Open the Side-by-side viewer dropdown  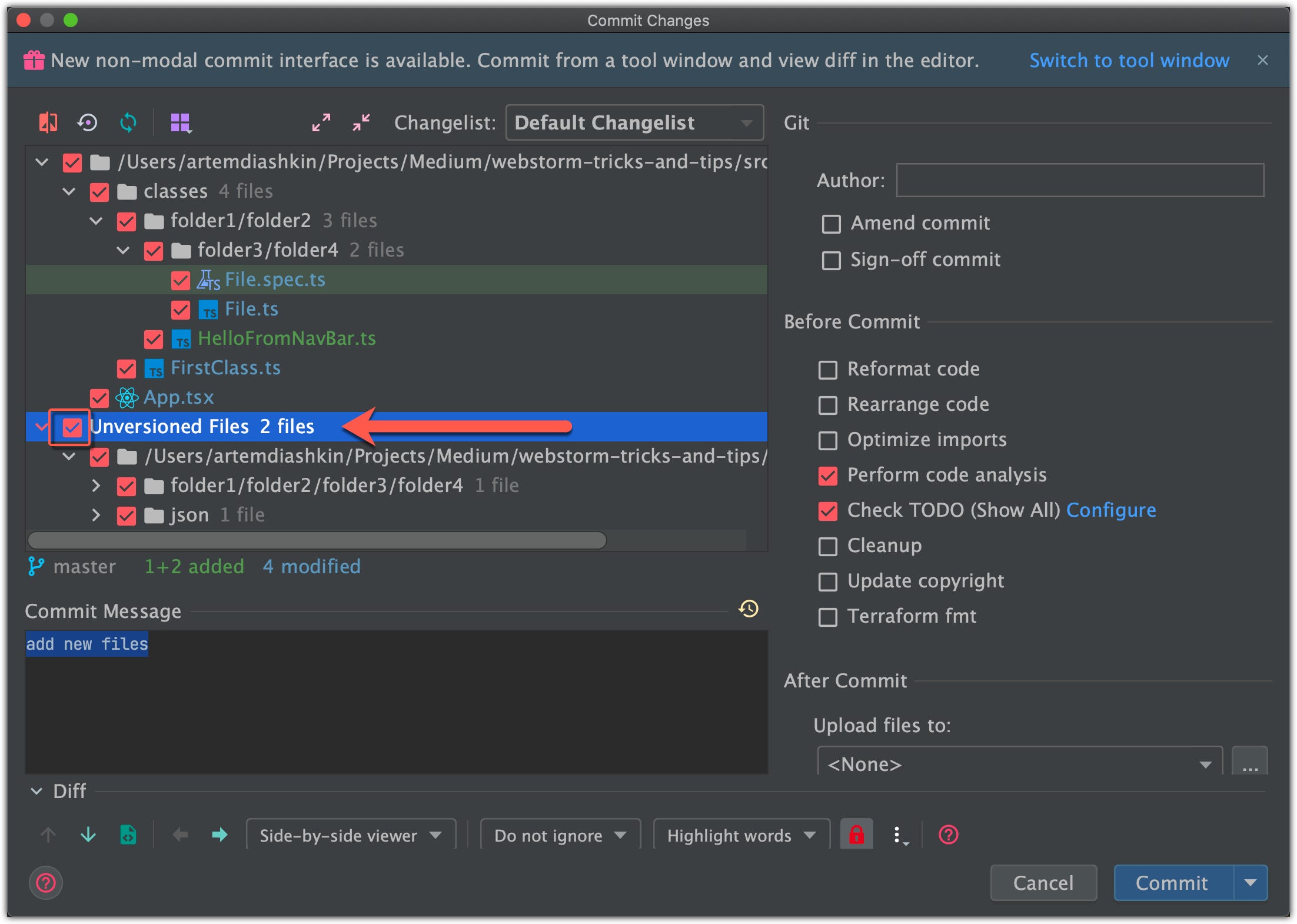point(351,835)
